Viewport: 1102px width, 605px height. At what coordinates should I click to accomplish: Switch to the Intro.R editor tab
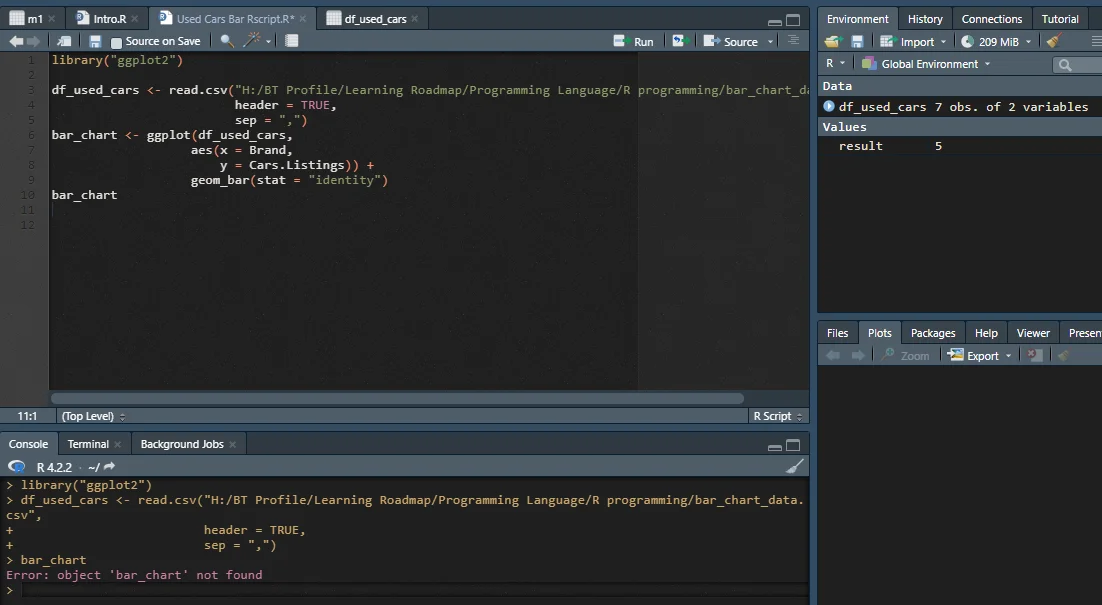tap(109, 19)
